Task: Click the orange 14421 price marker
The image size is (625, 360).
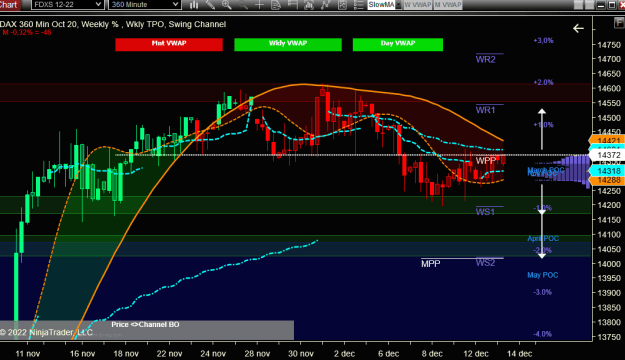Action: (x=607, y=140)
